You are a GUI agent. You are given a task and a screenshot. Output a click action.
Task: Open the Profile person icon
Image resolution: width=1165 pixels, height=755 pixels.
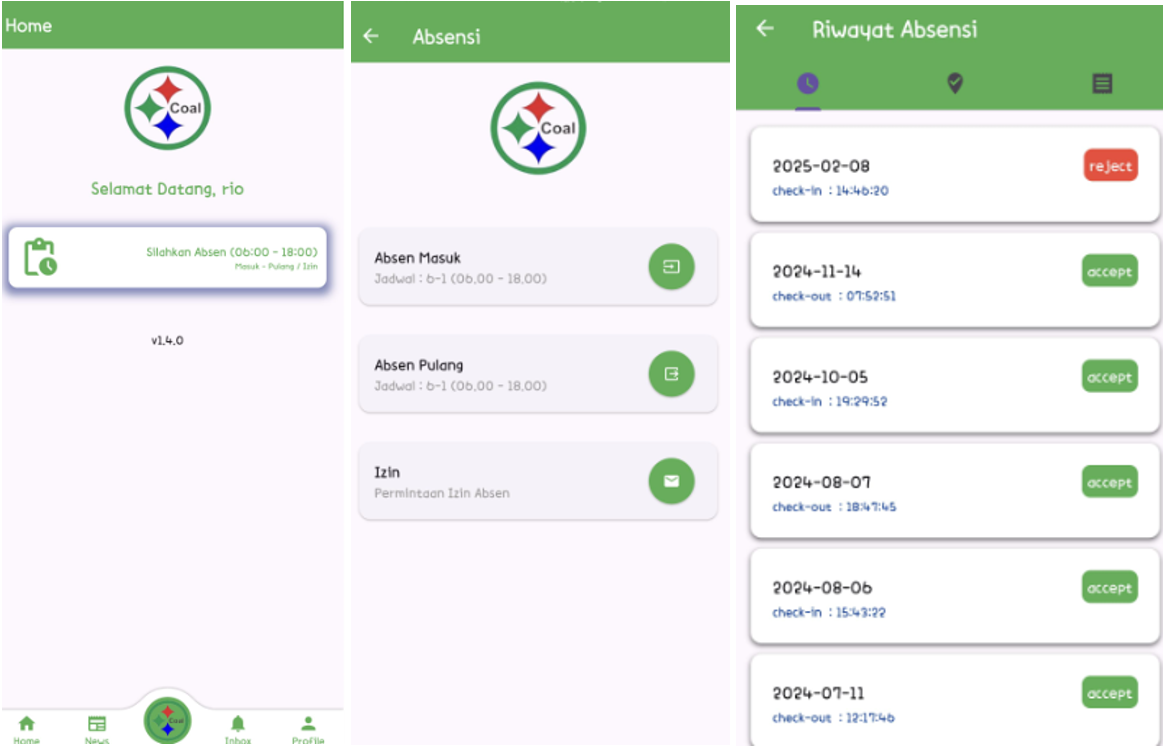point(308,724)
